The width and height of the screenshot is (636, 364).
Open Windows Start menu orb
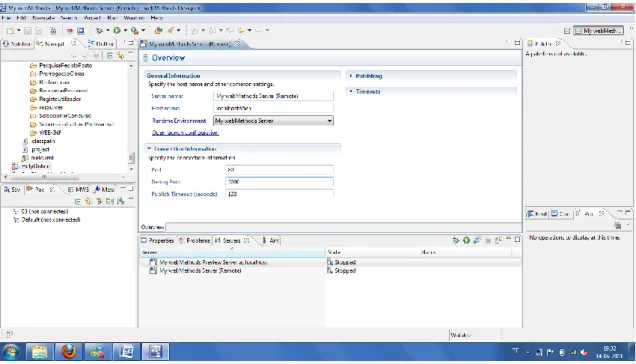click(11, 351)
